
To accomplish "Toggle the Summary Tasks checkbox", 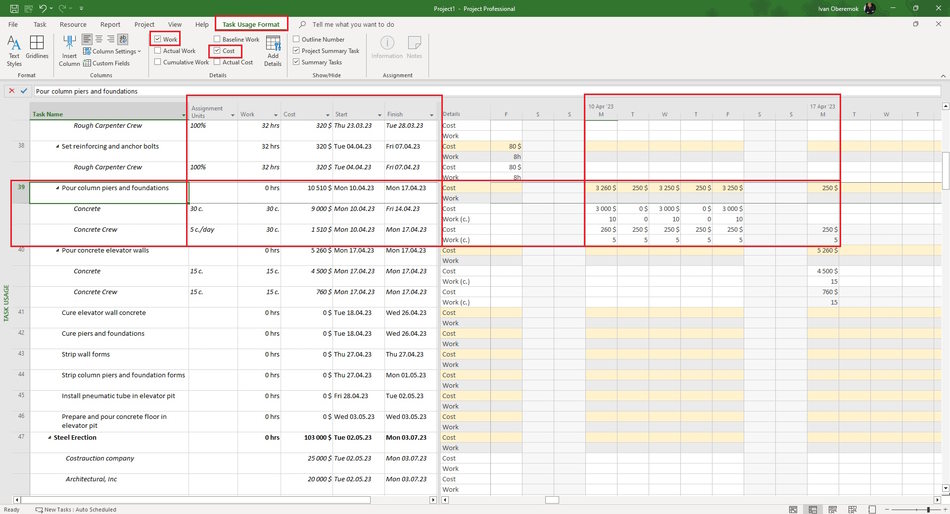I will point(296,62).
